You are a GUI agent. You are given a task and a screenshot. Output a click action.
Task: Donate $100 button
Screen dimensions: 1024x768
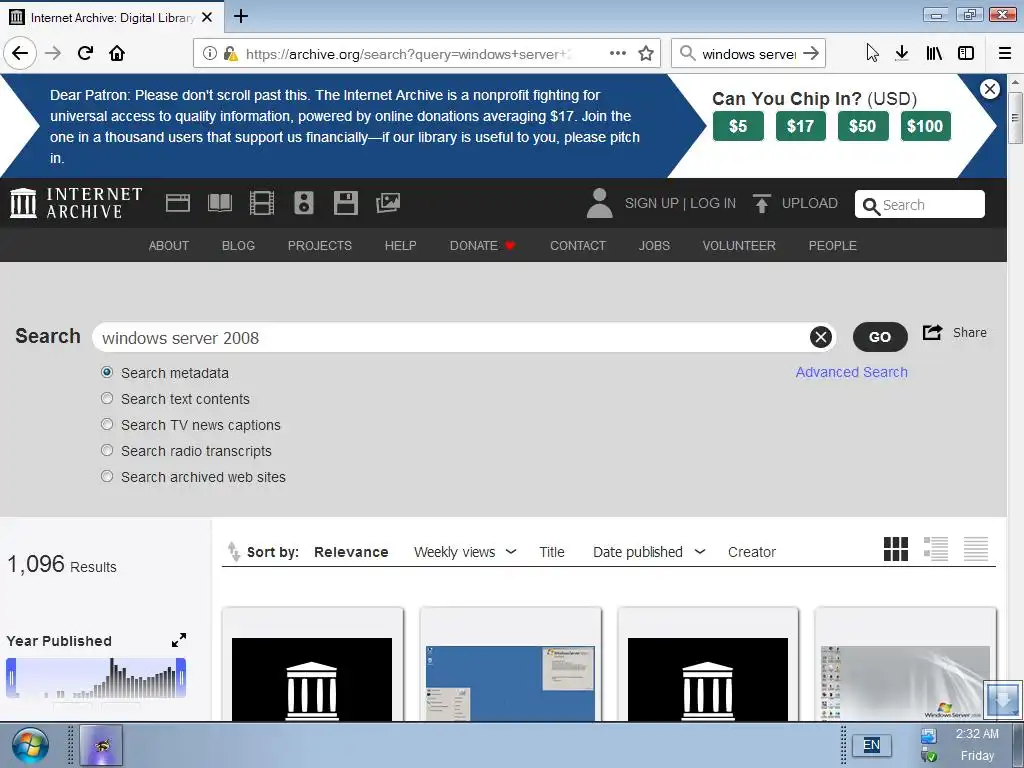(x=925, y=126)
